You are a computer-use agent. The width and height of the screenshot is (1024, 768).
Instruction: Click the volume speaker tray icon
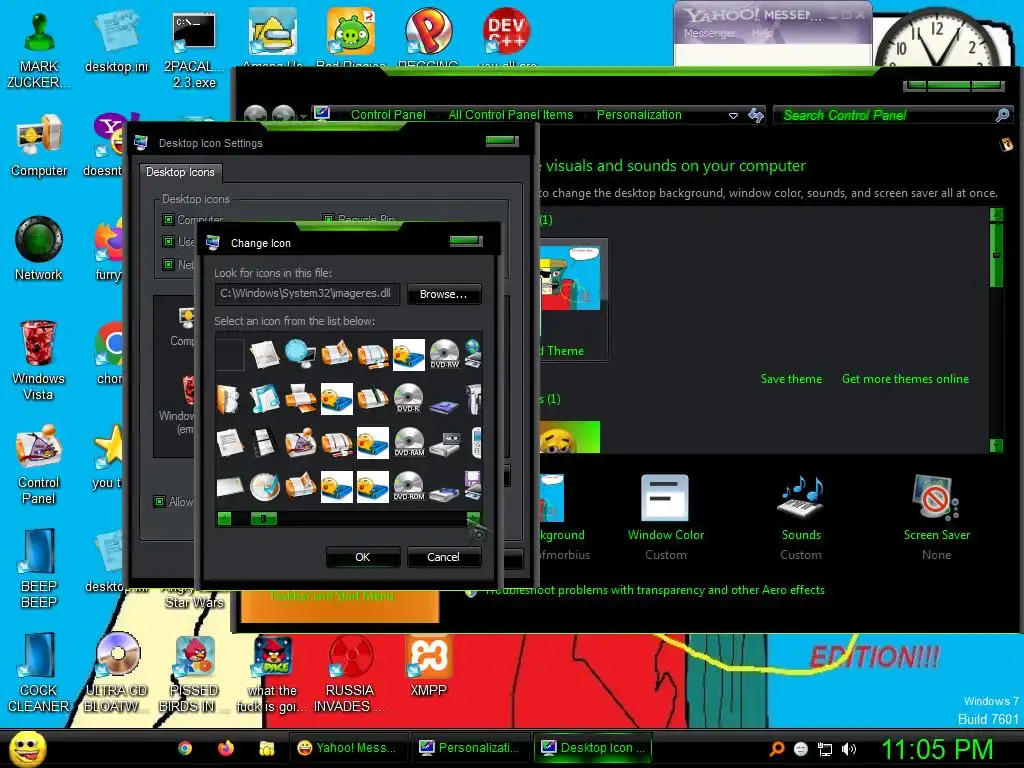(x=849, y=749)
